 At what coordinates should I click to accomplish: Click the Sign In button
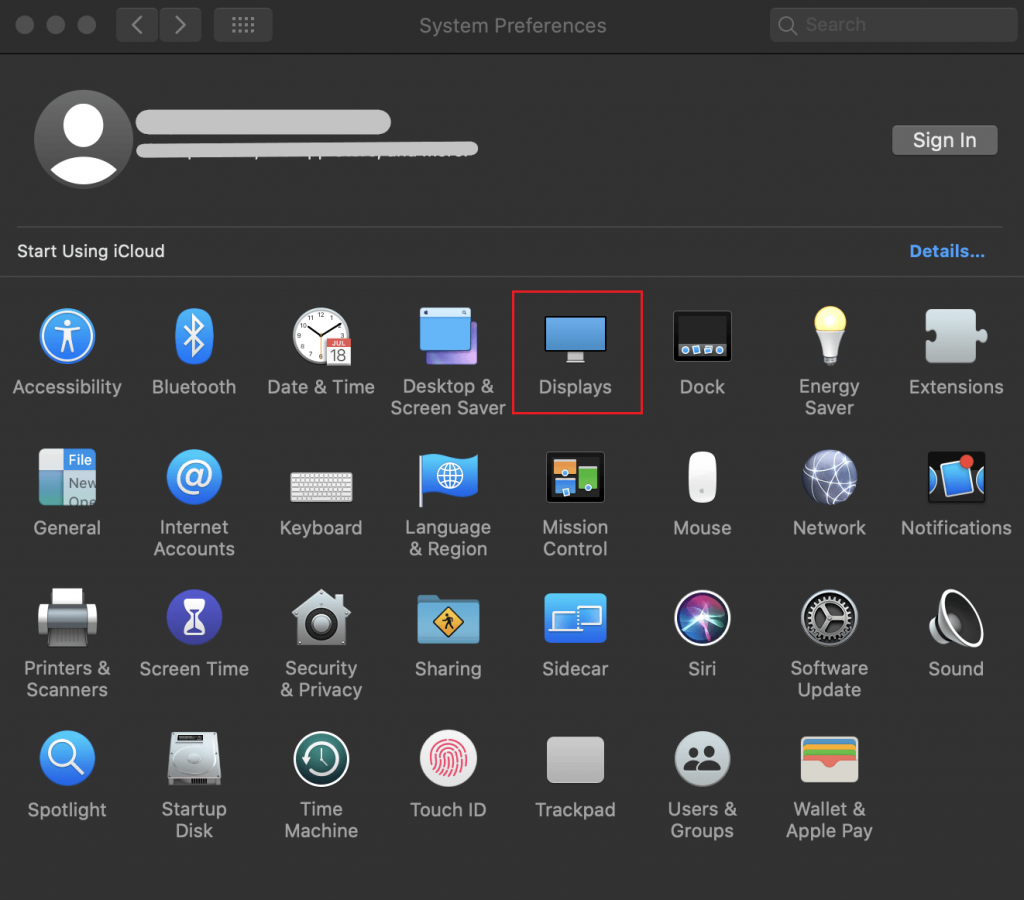(944, 140)
